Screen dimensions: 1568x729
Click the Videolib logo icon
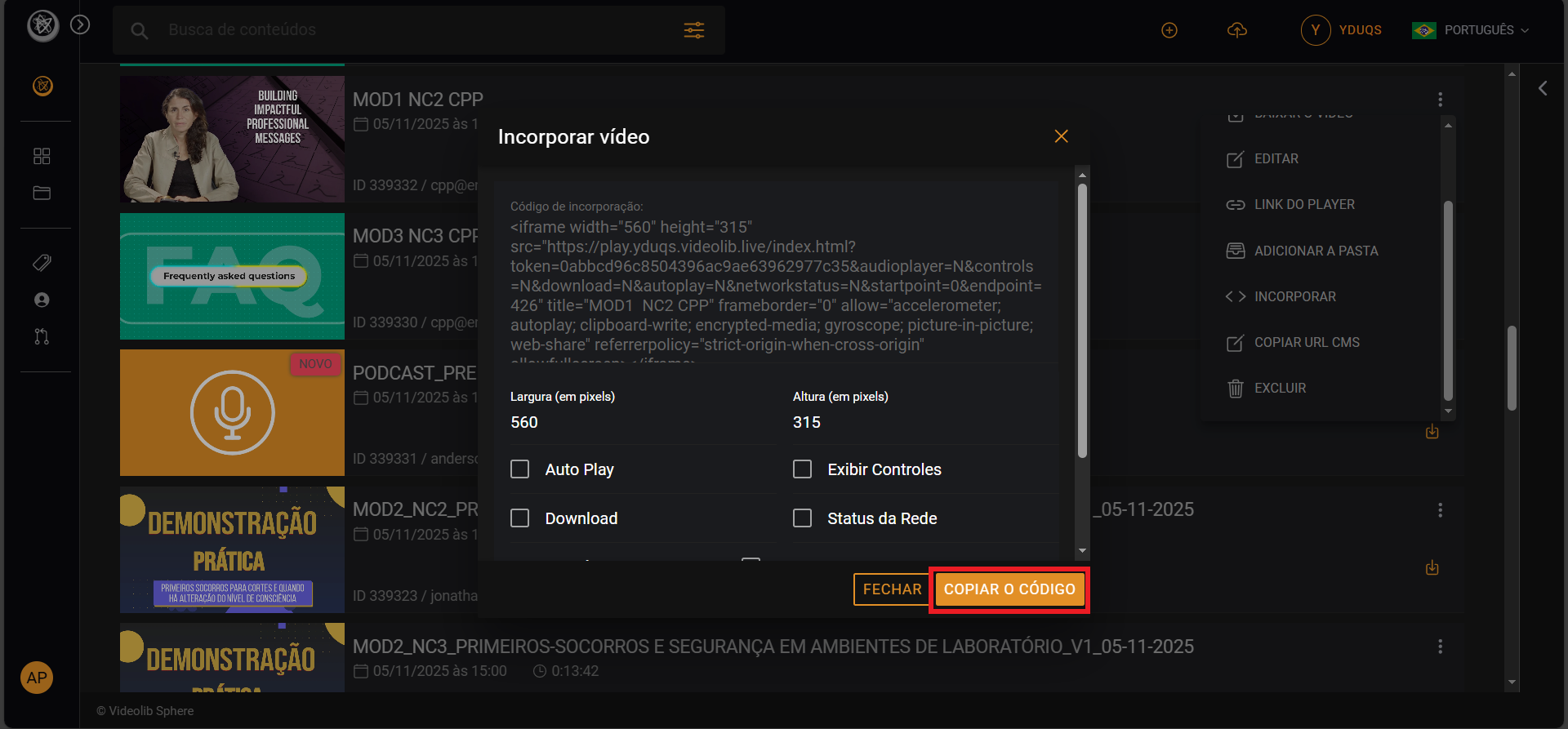(x=43, y=26)
